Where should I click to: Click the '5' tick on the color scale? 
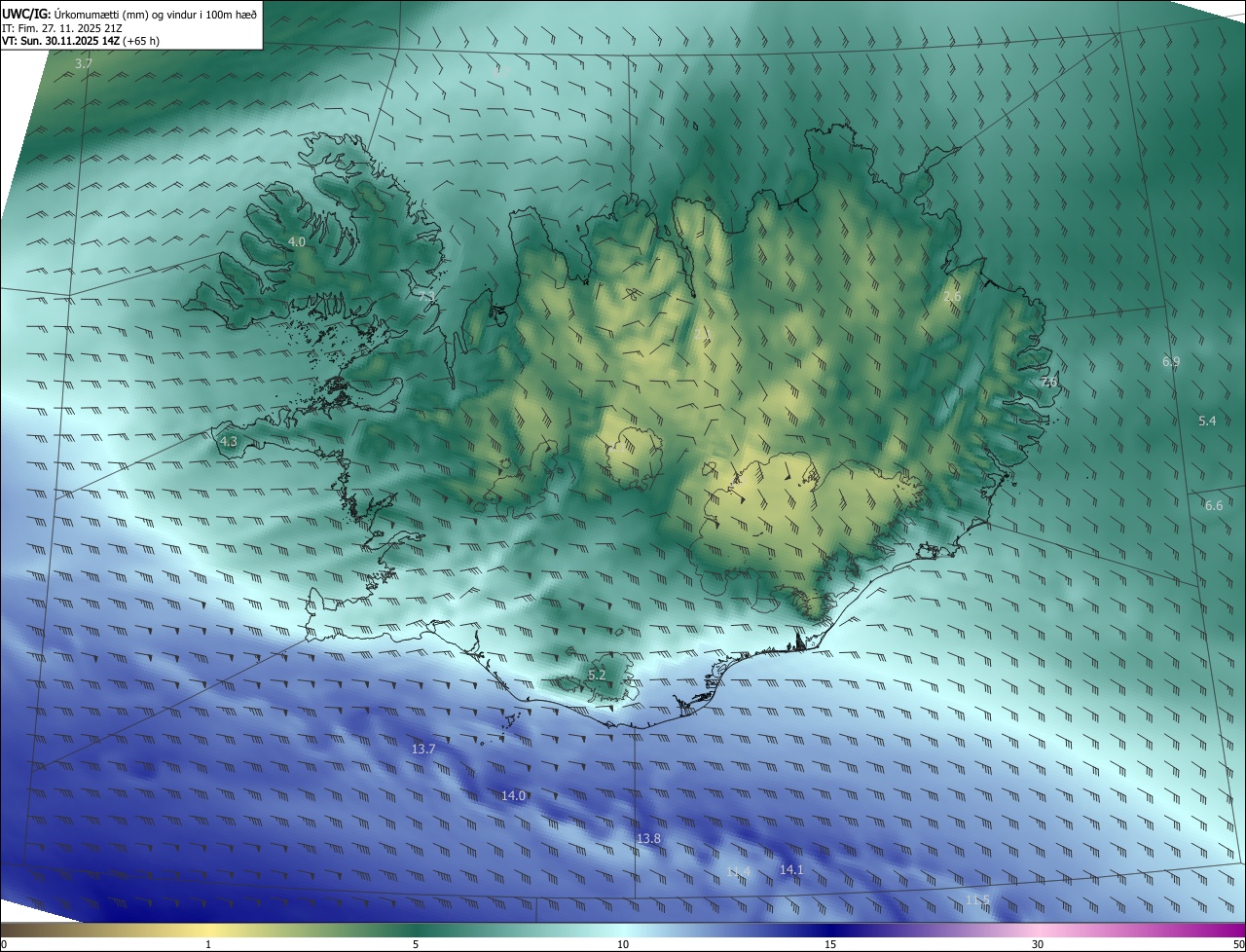(x=416, y=944)
